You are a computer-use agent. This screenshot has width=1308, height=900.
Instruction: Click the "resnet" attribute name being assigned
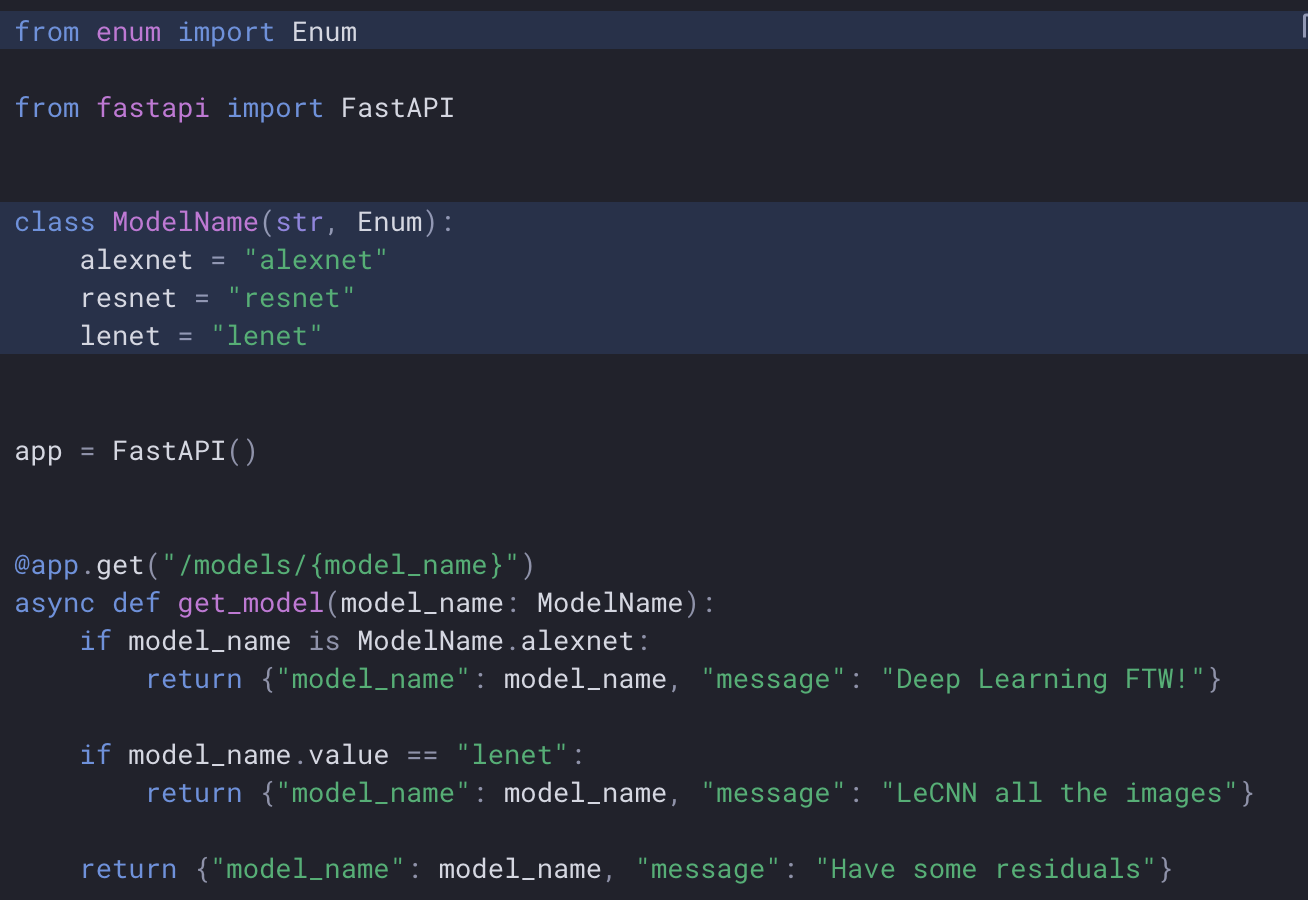[128, 298]
